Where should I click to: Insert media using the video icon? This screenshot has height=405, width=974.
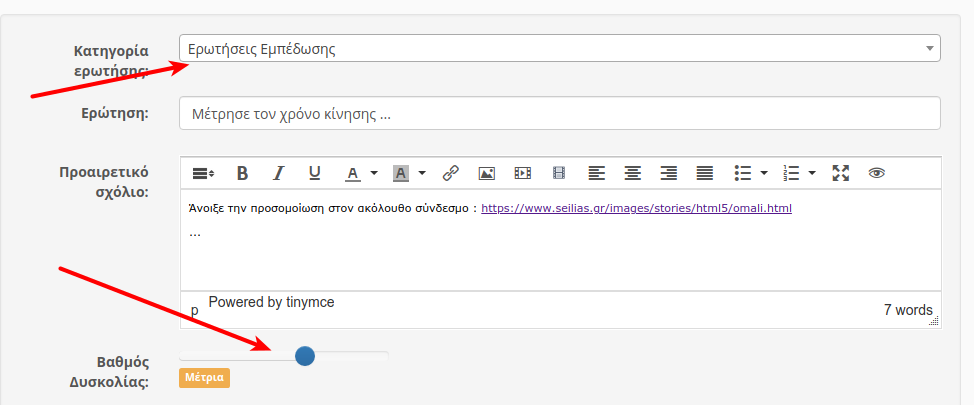click(522, 173)
